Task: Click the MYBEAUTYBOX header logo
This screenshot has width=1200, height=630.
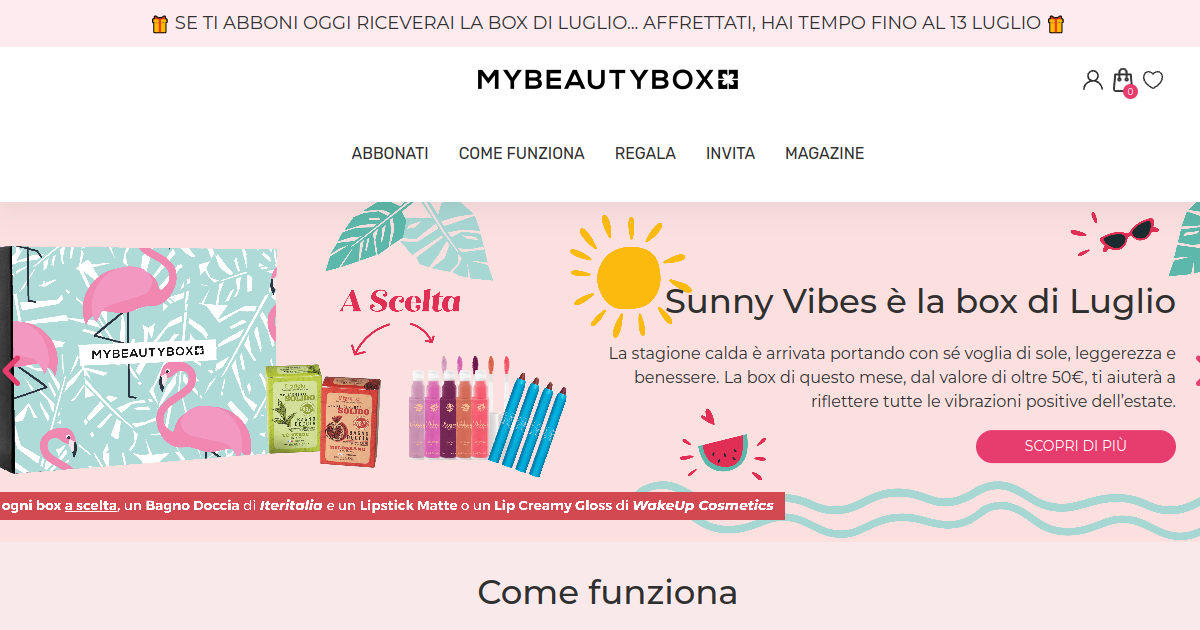Action: (608, 80)
